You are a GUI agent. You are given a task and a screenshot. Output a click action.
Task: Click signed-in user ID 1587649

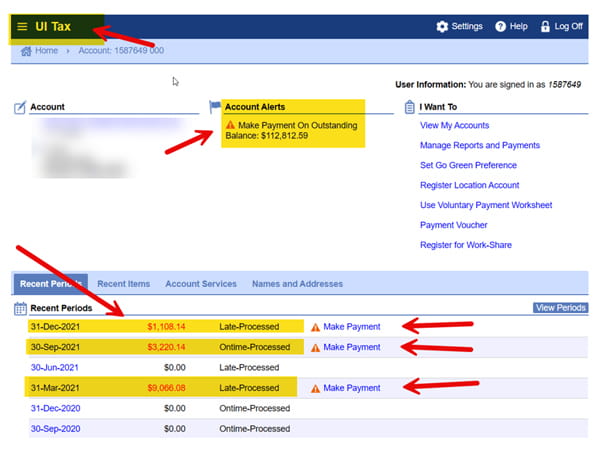[x=564, y=85]
